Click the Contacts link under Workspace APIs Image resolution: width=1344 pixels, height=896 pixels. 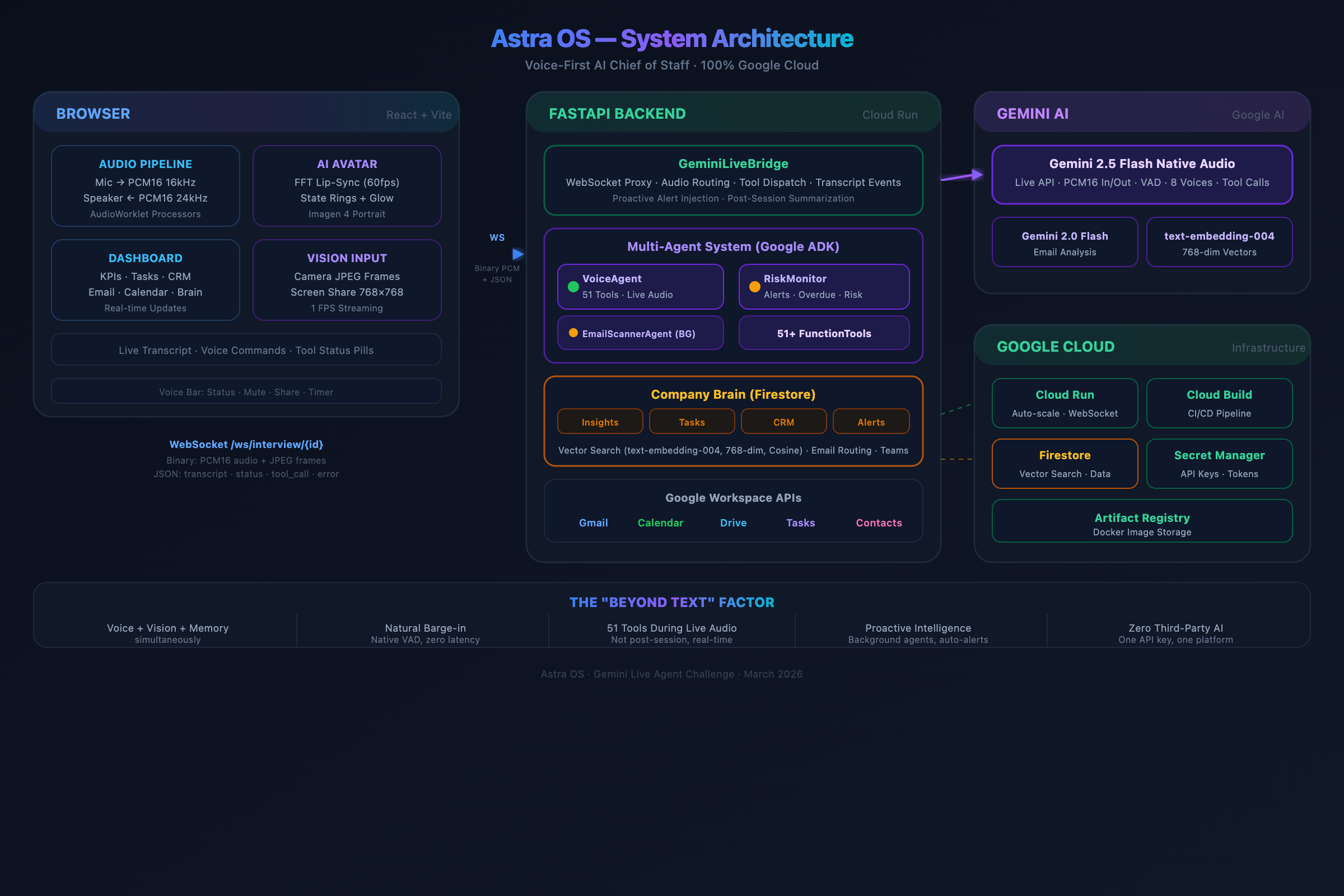(x=878, y=523)
